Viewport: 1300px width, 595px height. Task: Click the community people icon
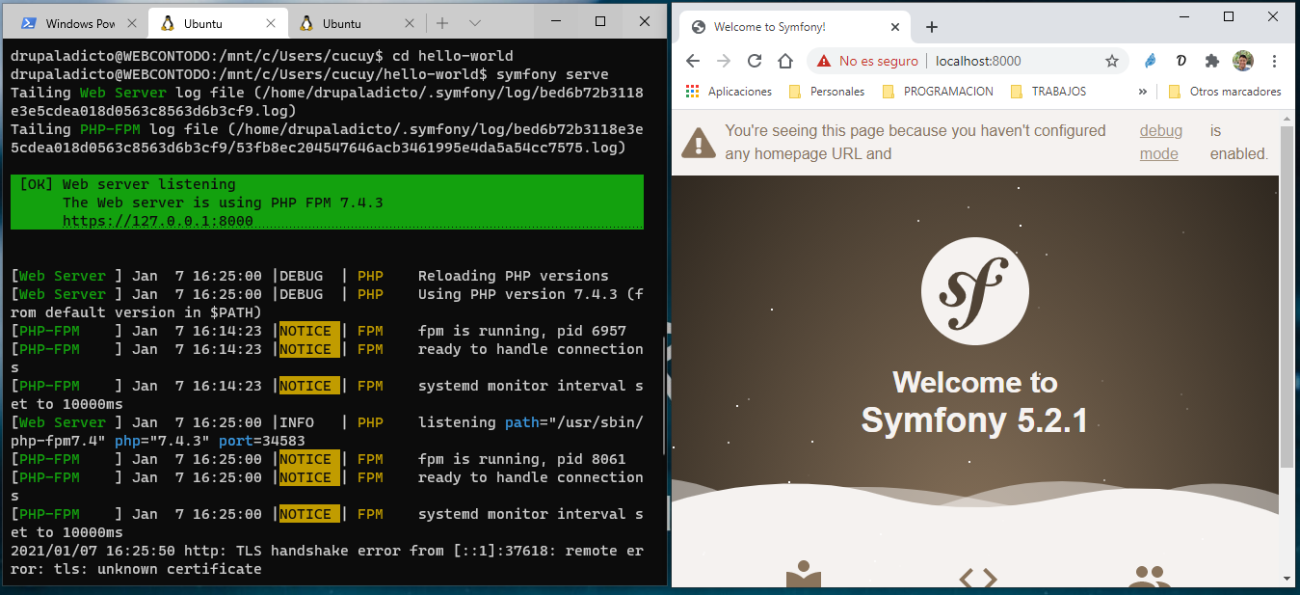point(1149,576)
